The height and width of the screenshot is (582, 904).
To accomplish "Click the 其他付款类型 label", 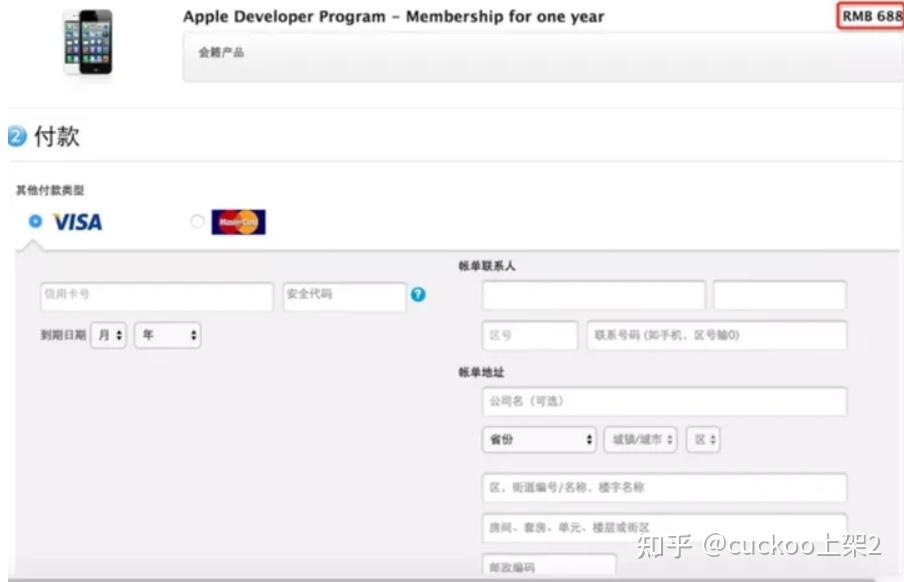I will tap(50, 190).
